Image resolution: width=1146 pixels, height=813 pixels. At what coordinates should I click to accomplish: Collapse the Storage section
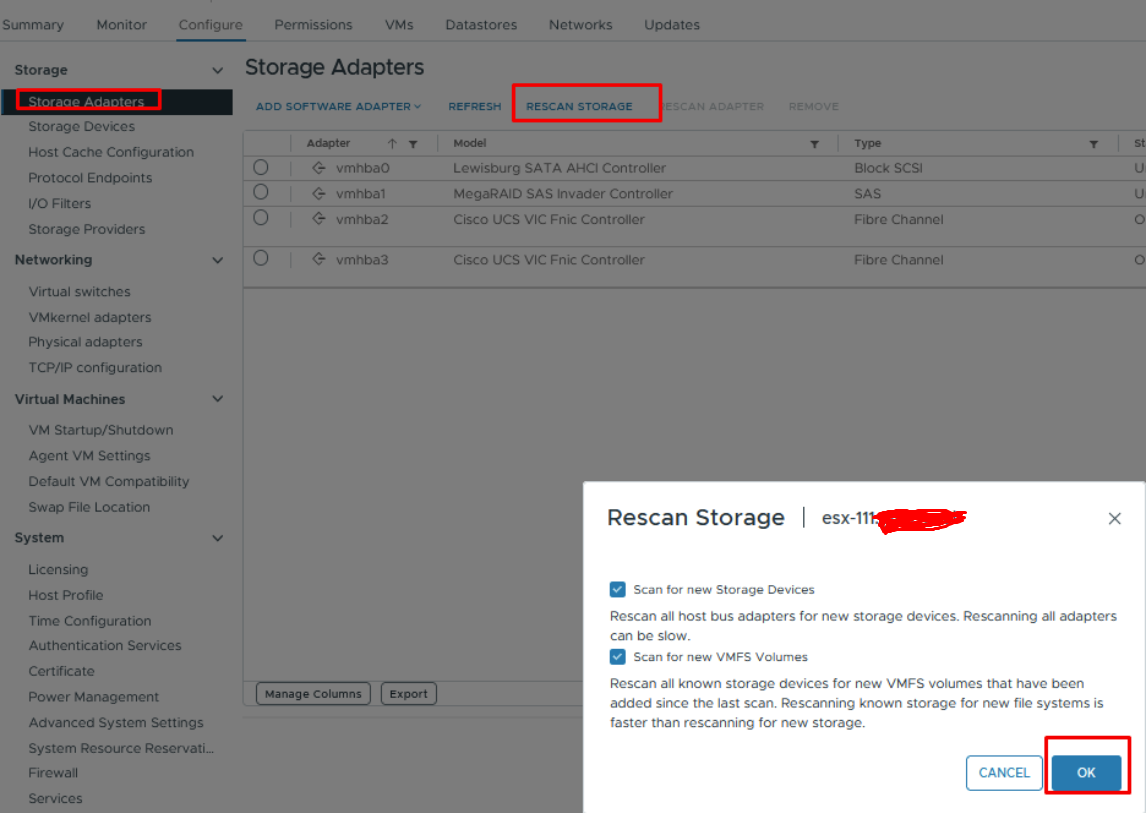pyautogui.click(x=217, y=70)
